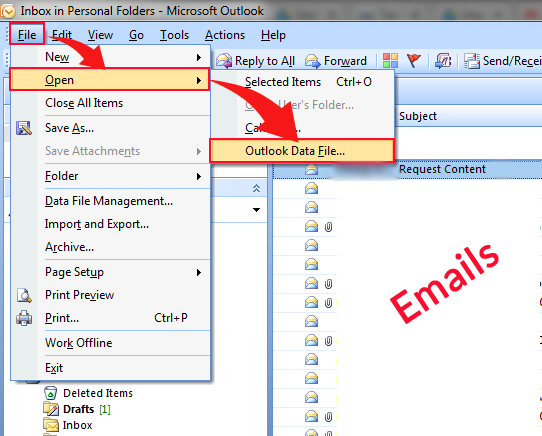Image resolution: width=542 pixels, height=436 pixels.
Task: Collapse the pane with double chevron
Action: (256, 188)
